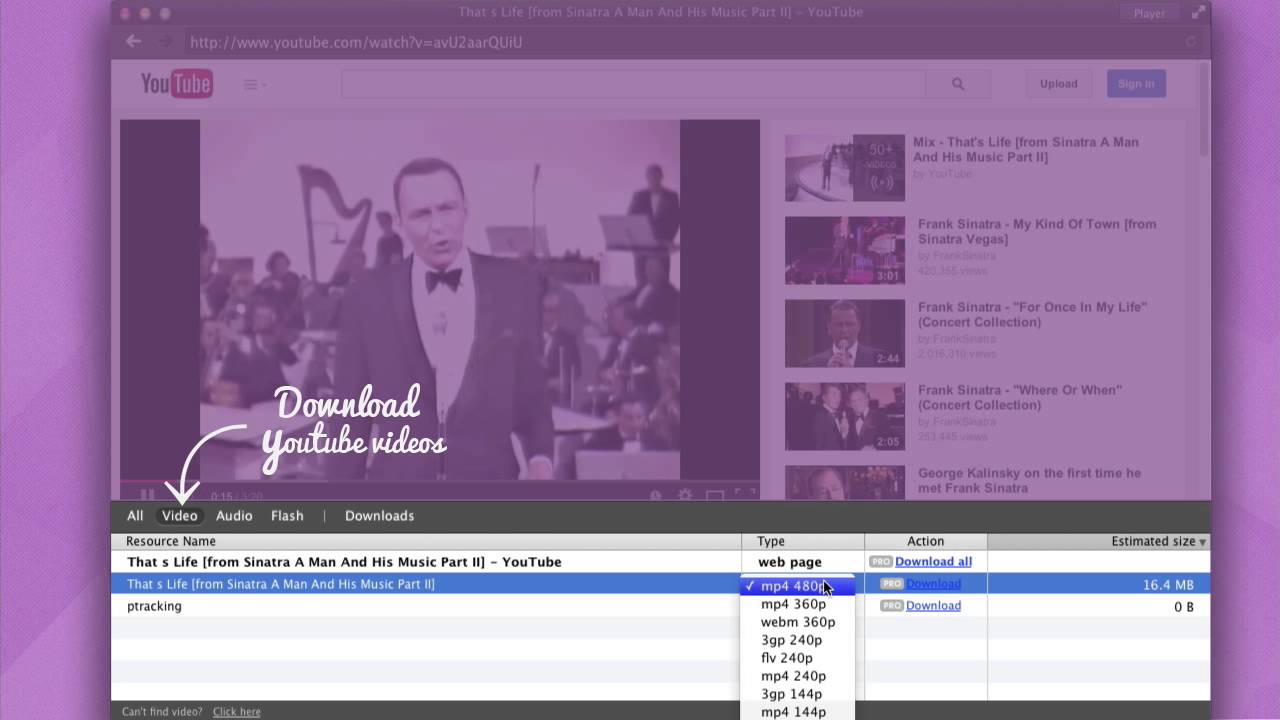Click the Watch Later clock icon in player
Screen dimensions: 1280x720
(655, 495)
